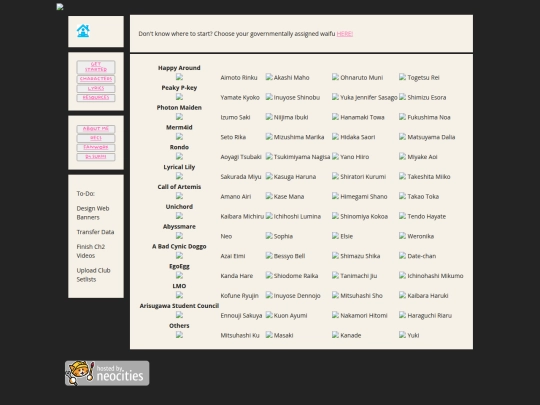
Task: Select the name Seto Rika
Action: pyautogui.click(x=233, y=137)
